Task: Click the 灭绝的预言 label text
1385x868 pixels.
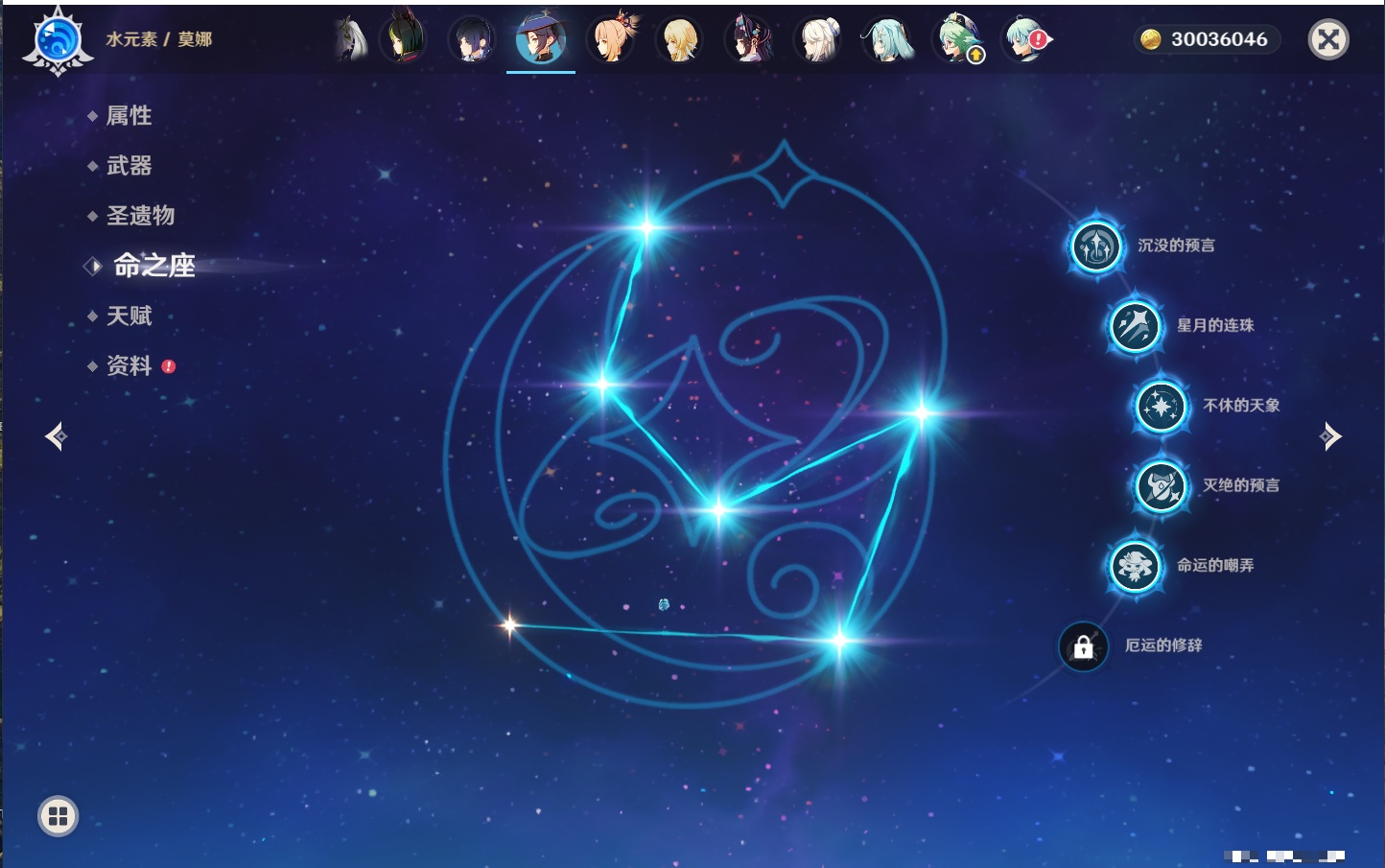Action: click(x=1241, y=485)
